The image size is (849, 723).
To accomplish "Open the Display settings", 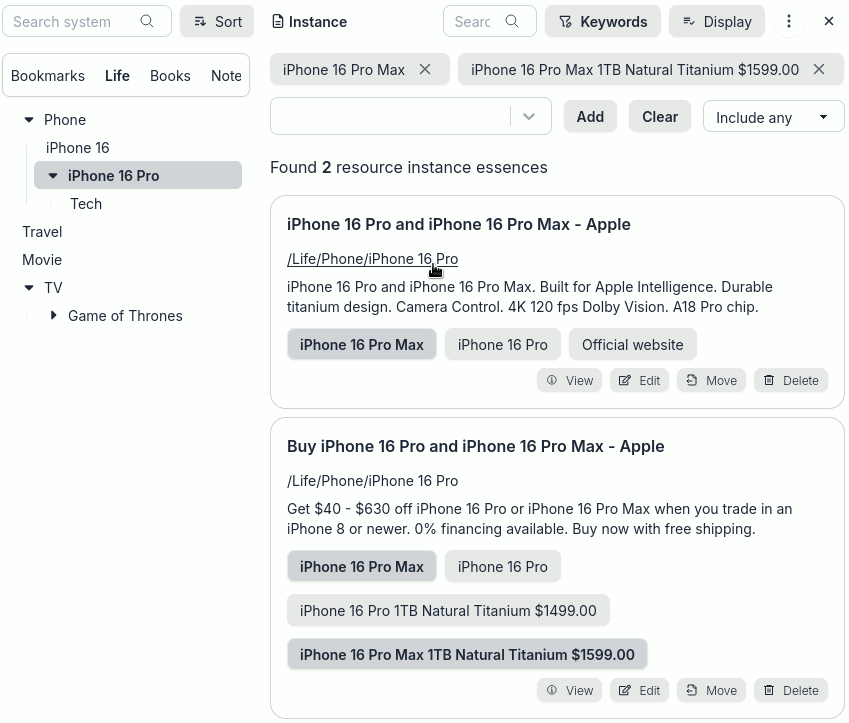I will (717, 21).
